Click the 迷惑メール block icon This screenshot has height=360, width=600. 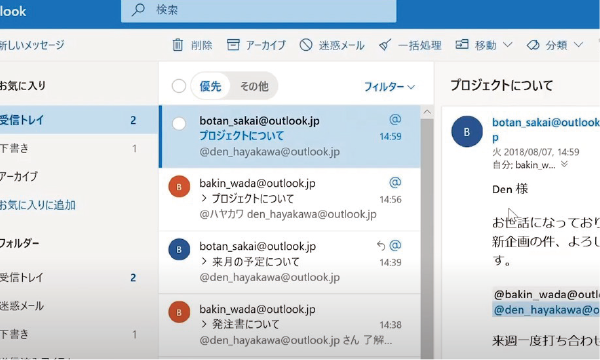(x=306, y=45)
